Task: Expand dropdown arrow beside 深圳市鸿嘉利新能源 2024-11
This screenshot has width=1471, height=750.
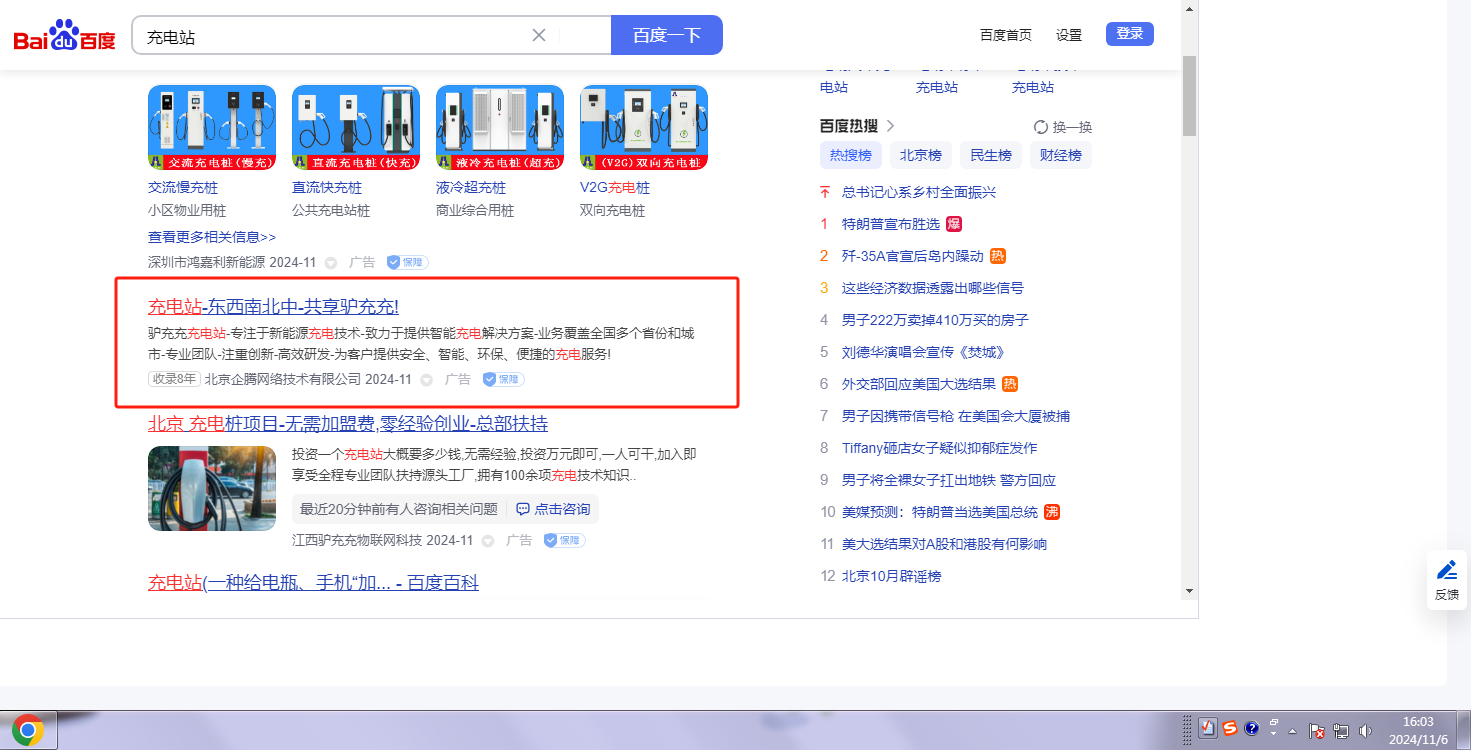Action: 331,263
